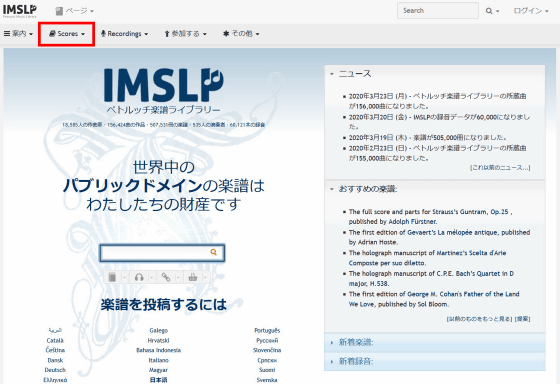Open the 案内 navigation menu
Viewport: 560px width, 384px height.
pos(18,34)
